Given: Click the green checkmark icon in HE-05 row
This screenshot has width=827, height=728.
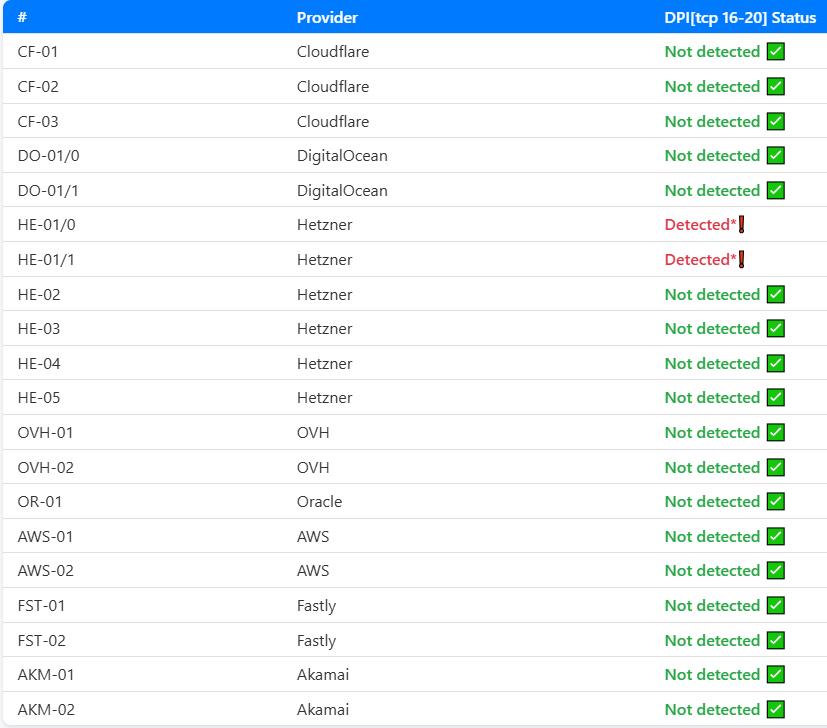Looking at the screenshot, I should [x=775, y=398].
